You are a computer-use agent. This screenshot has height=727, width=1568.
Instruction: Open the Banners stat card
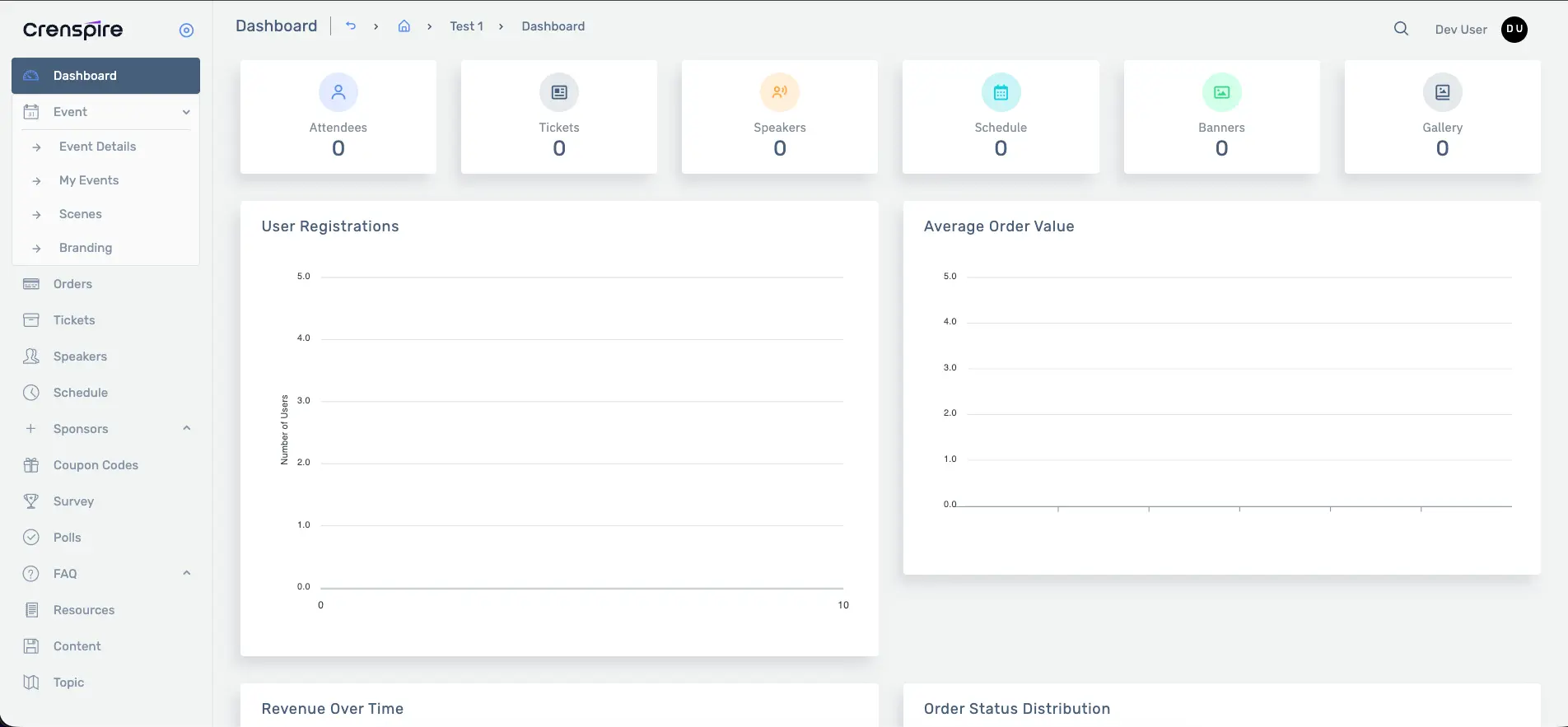(1222, 117)
